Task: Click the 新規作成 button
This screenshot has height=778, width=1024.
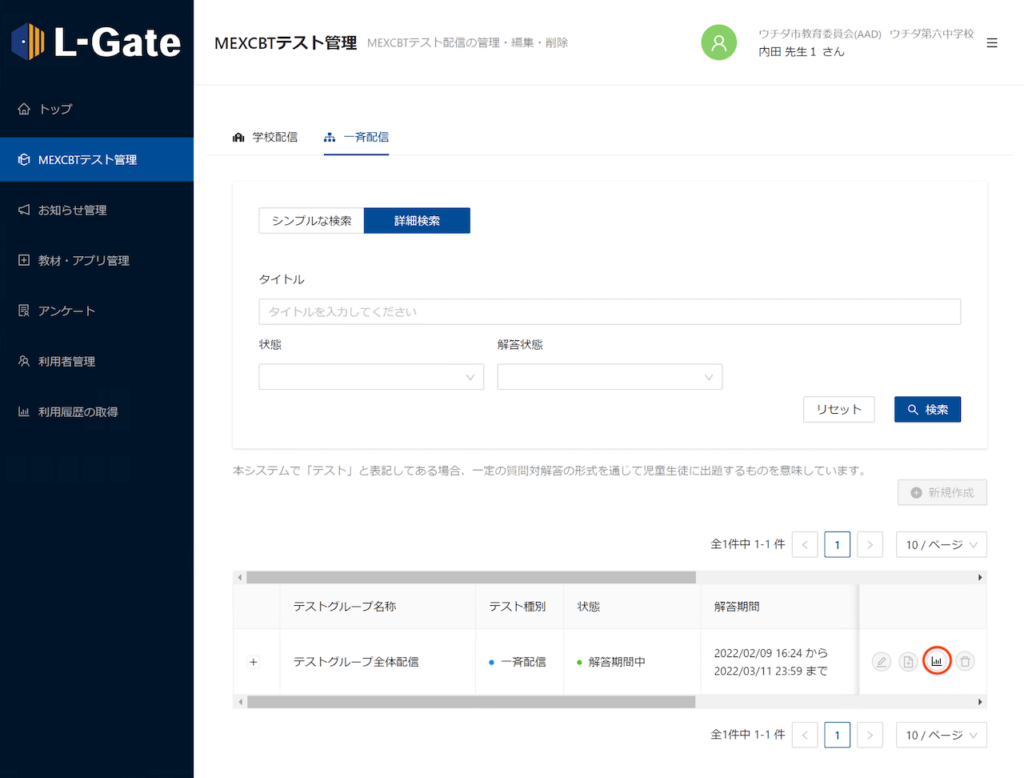Action: tap(942, 493)
